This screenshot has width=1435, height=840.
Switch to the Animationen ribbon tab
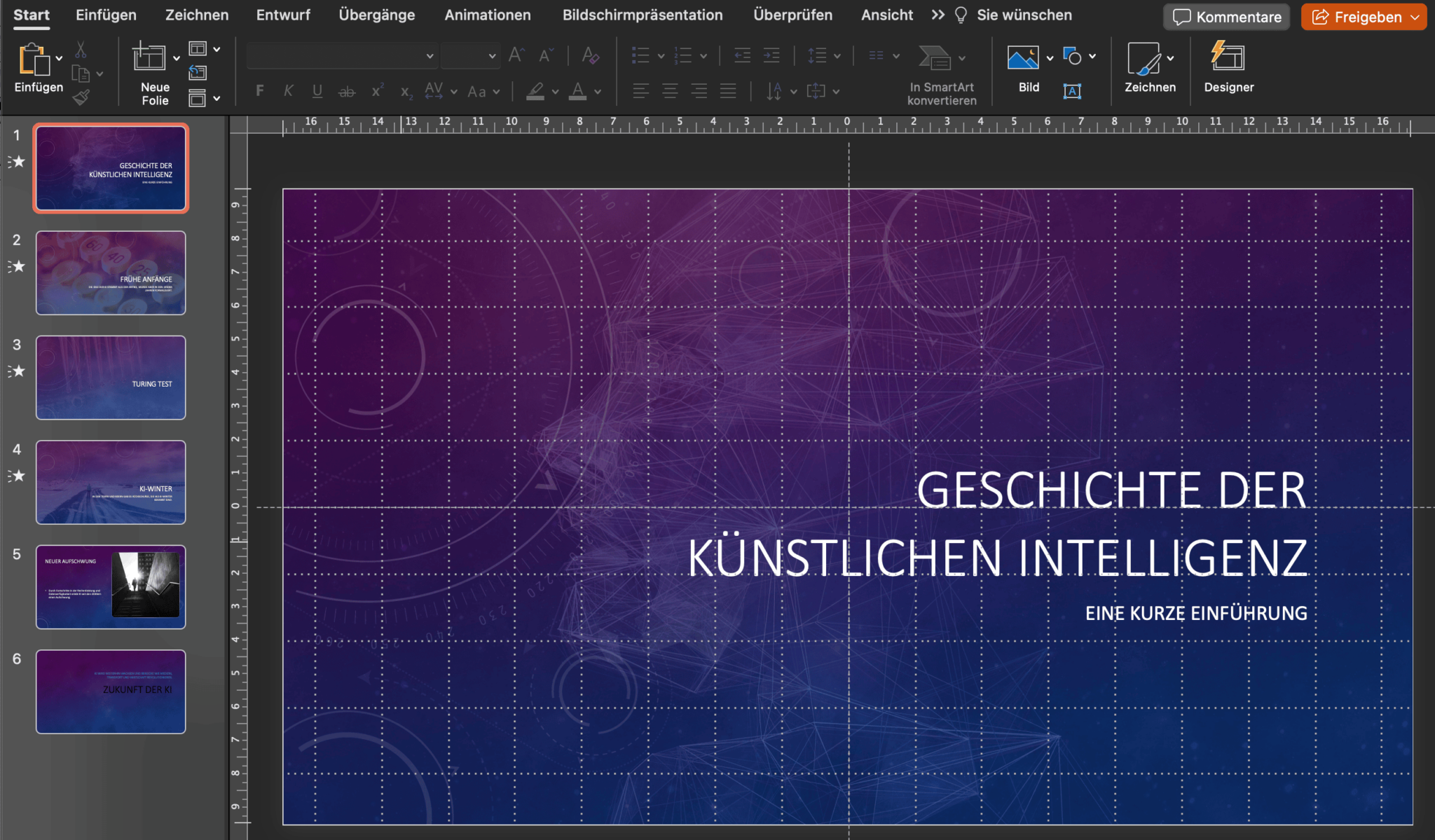tap(488, 15)
